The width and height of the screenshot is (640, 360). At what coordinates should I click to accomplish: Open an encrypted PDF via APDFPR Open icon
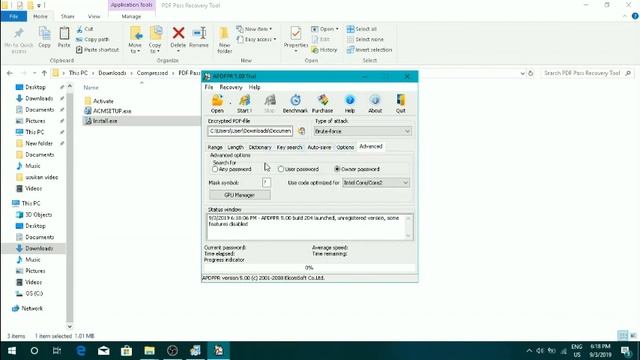point(217,104)
